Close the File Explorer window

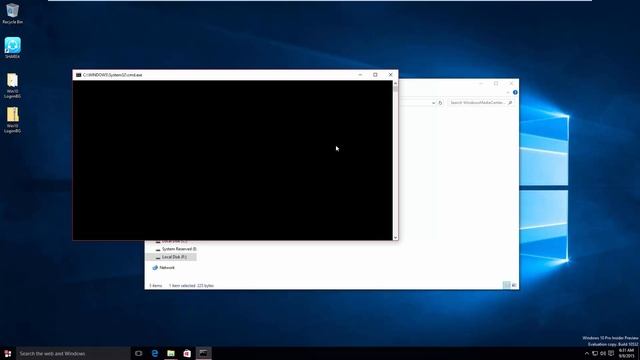511,84
